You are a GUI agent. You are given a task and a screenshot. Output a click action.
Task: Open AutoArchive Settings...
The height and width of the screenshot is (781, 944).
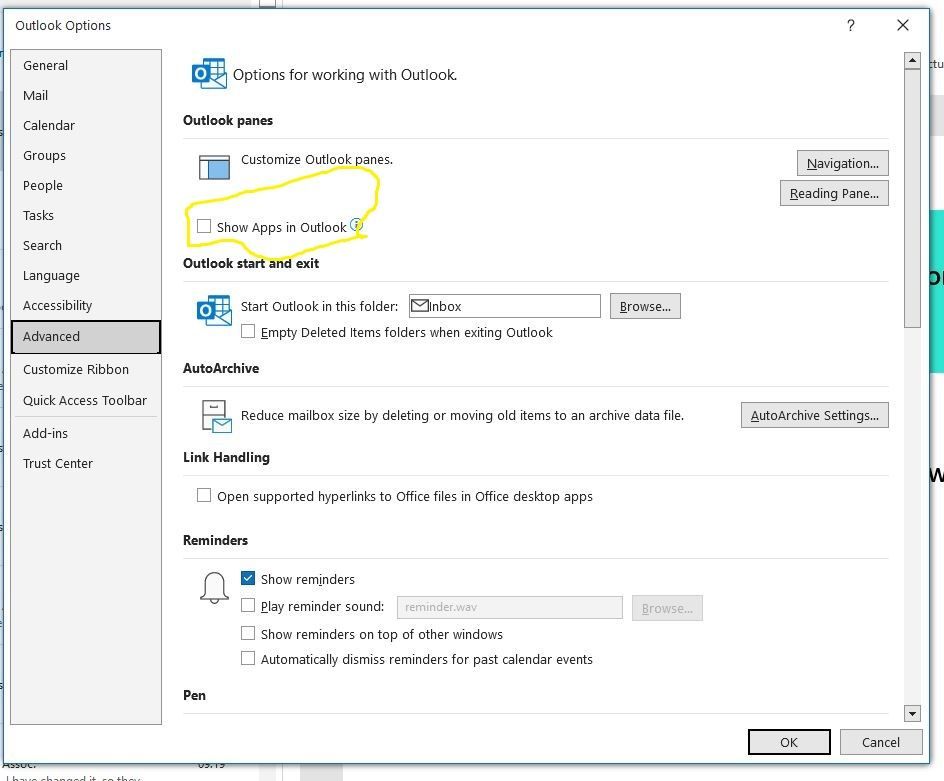click(815, 415)
